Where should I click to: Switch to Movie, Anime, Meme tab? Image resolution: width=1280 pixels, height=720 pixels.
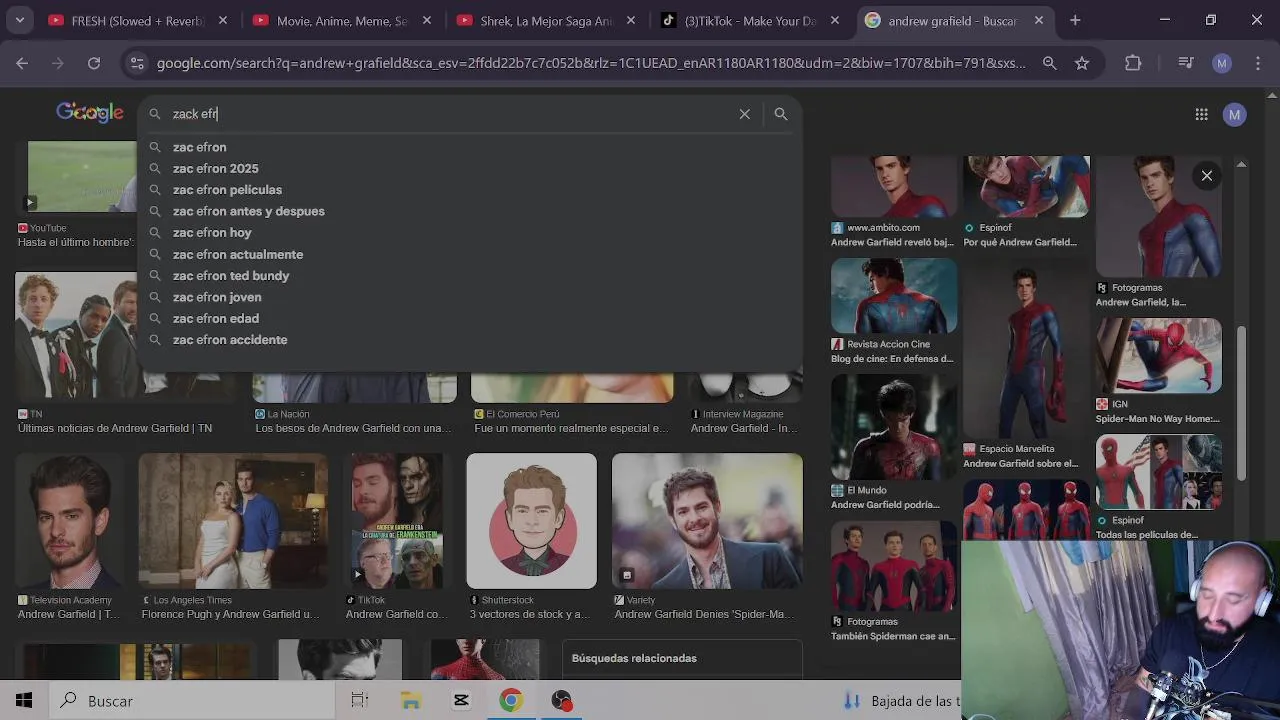343,20
